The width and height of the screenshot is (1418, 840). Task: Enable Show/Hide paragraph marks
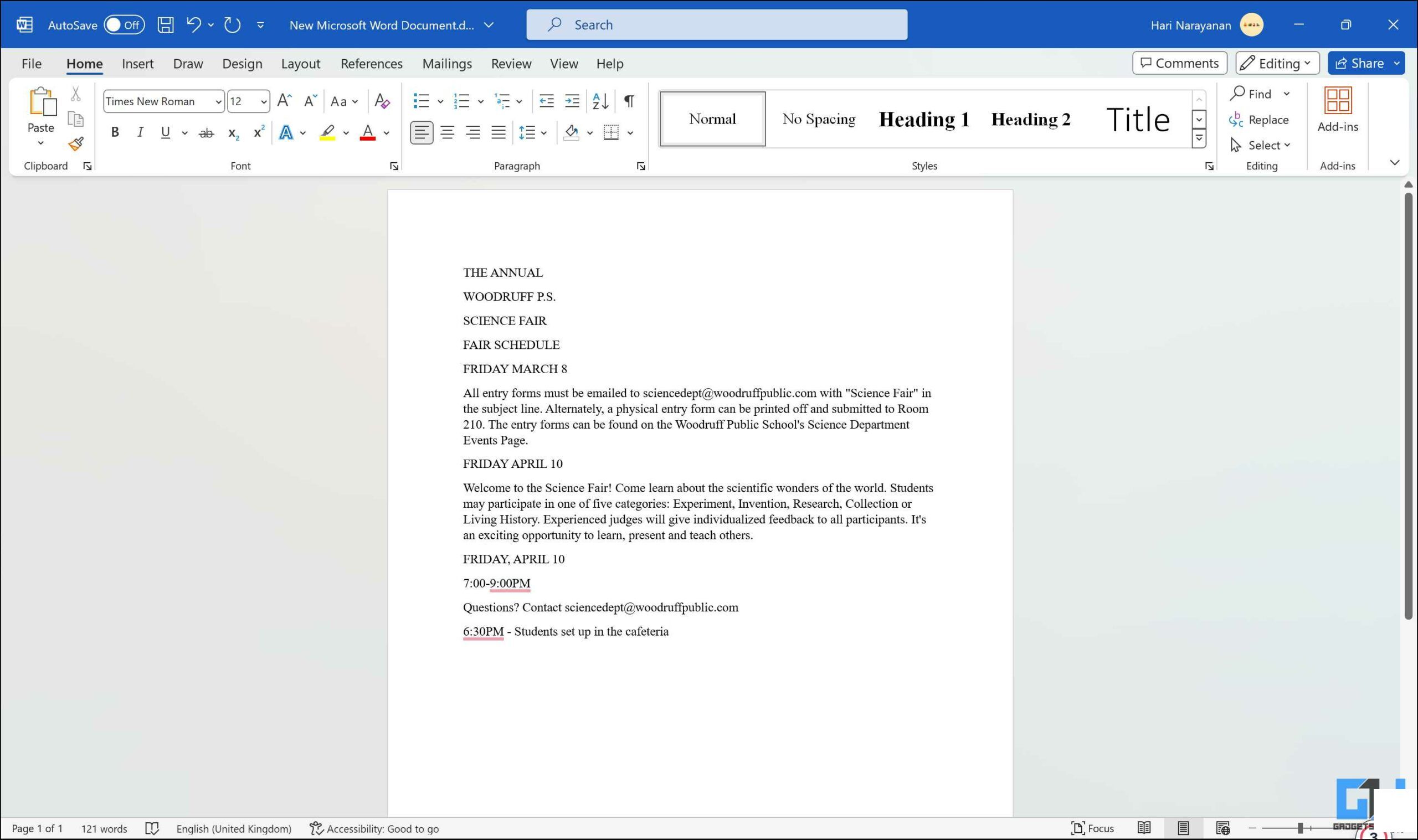point(631,99)
